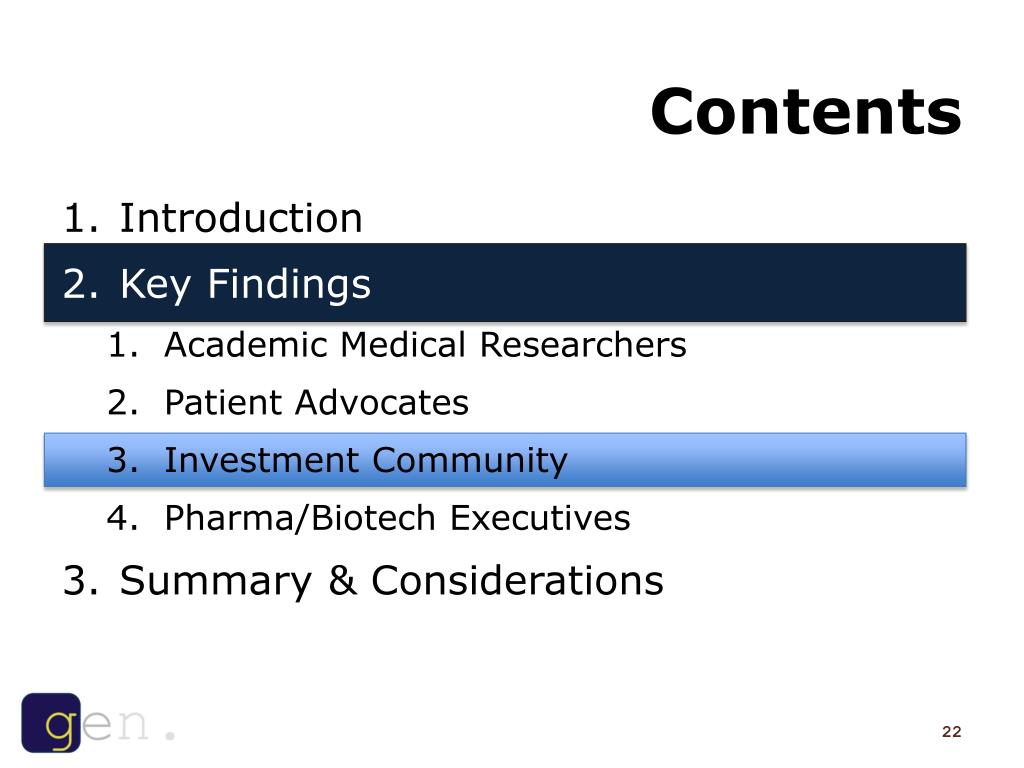This screenshot has height=768, width=1024.
Task: Select the highlighted Investment Community entry
Action: point(505,460)
